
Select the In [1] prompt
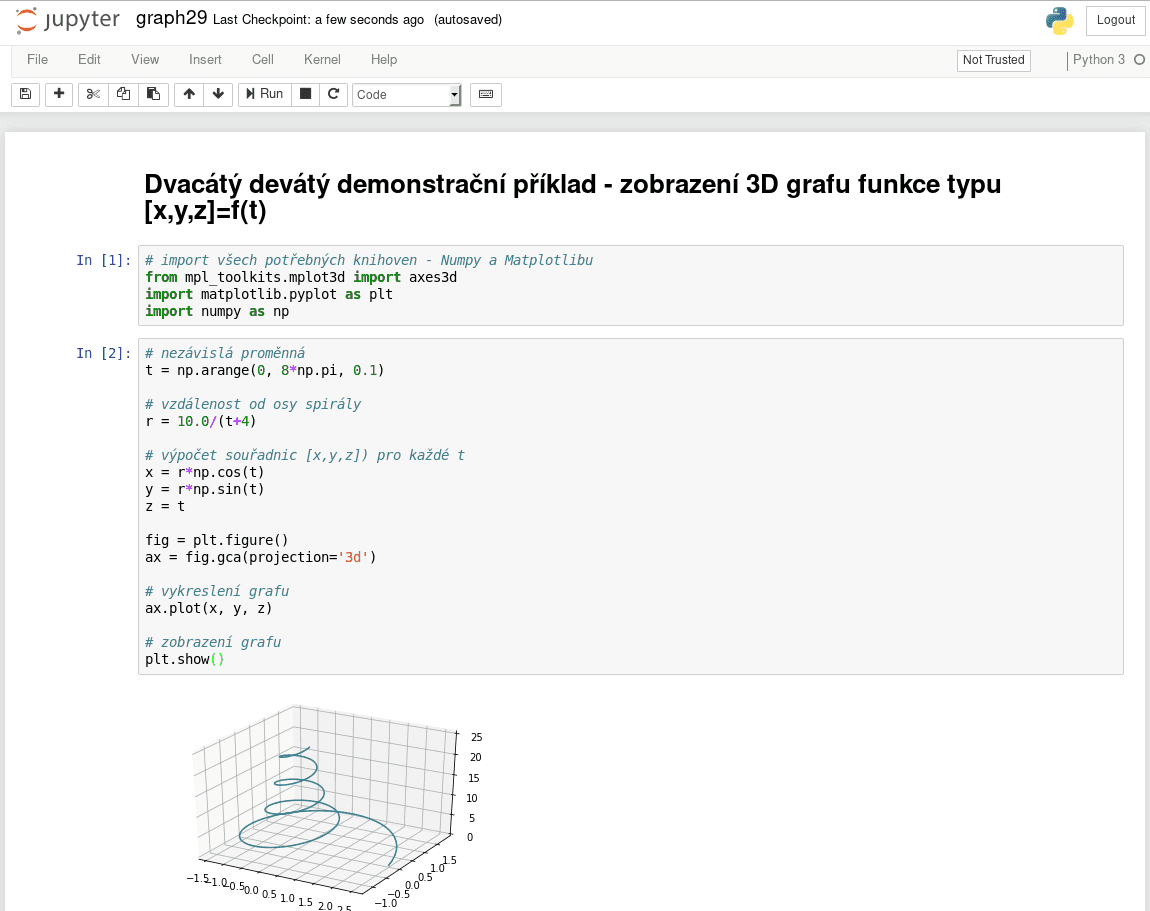(103, 260)
